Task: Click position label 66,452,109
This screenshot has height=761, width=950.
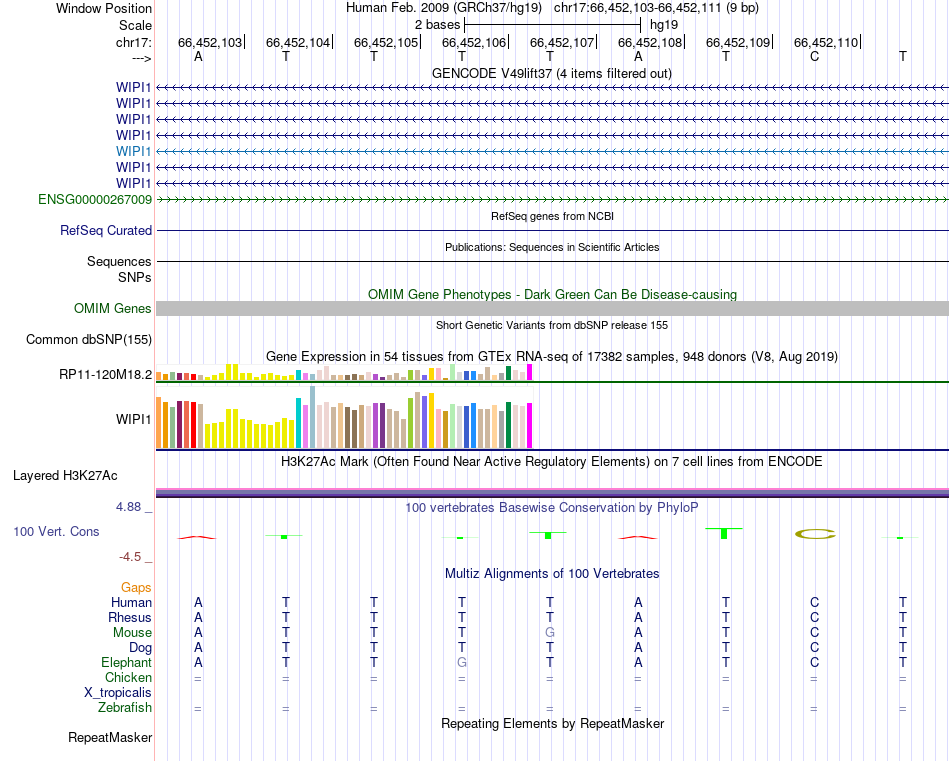Action: click(737, 42)
